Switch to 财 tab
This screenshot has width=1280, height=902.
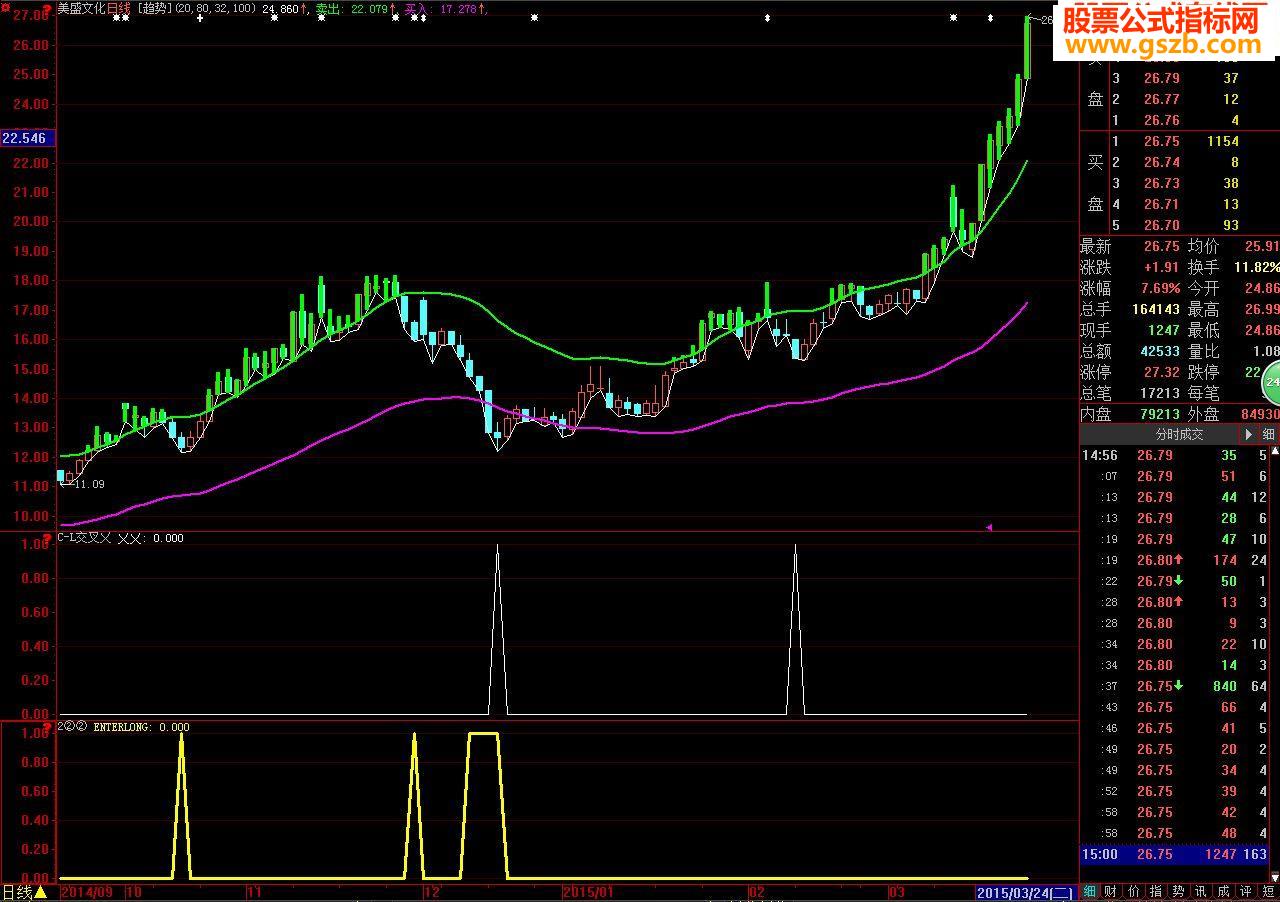(x=1111, y=891)
